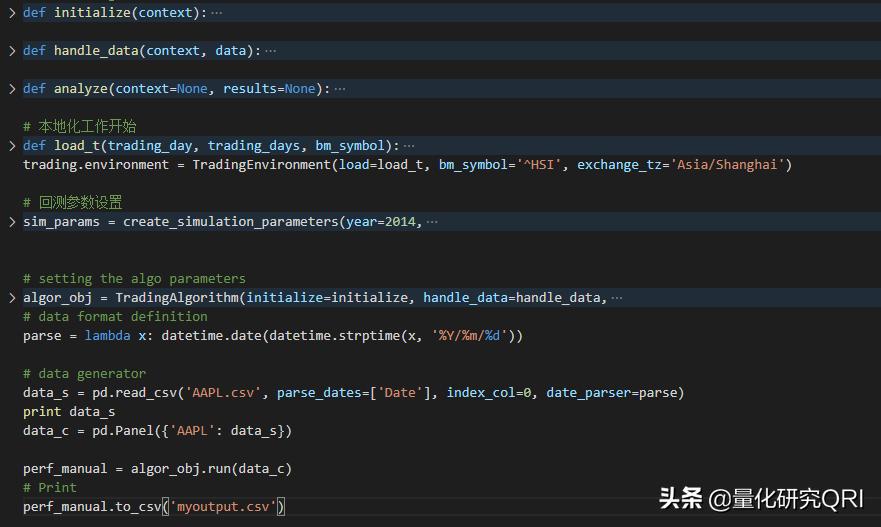The image size is (881, 527).
Task: Click the 'myoutput.csv' string
Action: coord(223,507)
